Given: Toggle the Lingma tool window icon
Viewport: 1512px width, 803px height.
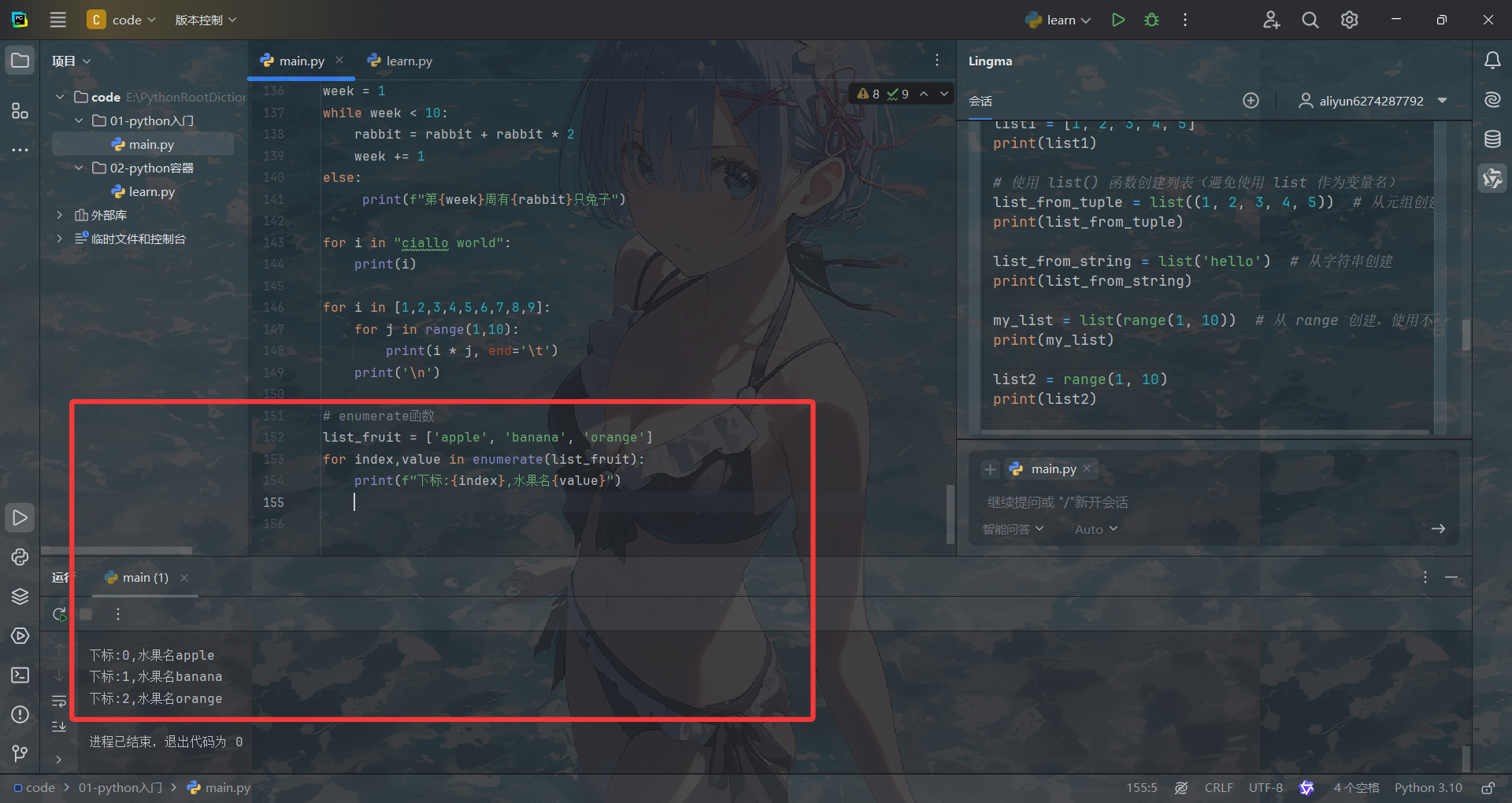Looking at the screenshot, I should click(x=1492, y=179).
